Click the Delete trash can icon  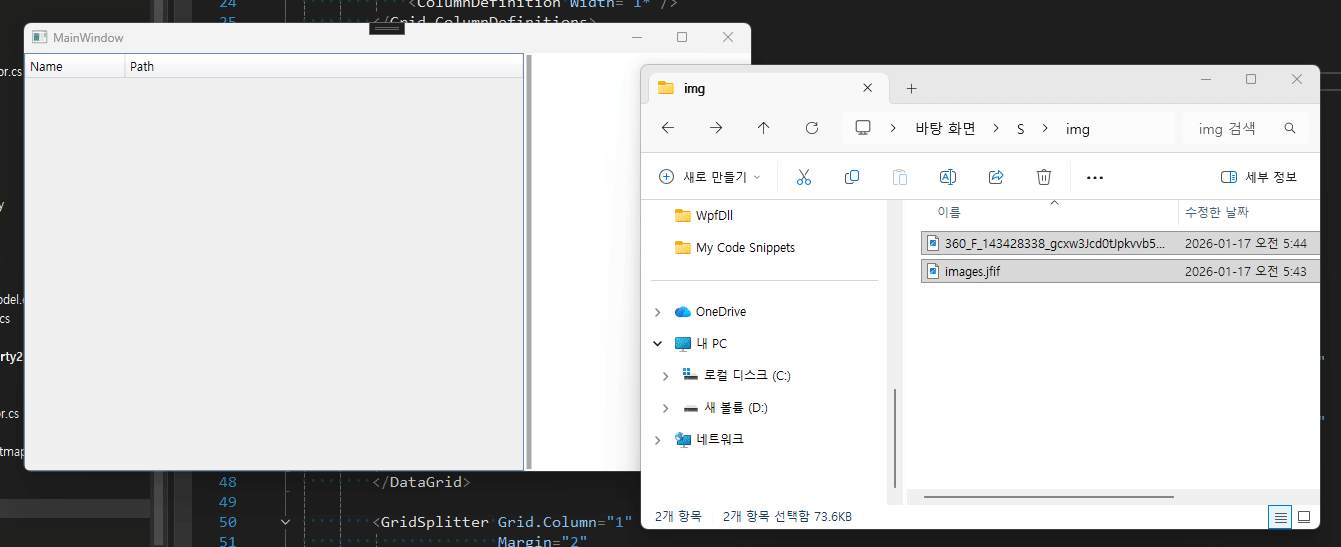pos(1044,177)
